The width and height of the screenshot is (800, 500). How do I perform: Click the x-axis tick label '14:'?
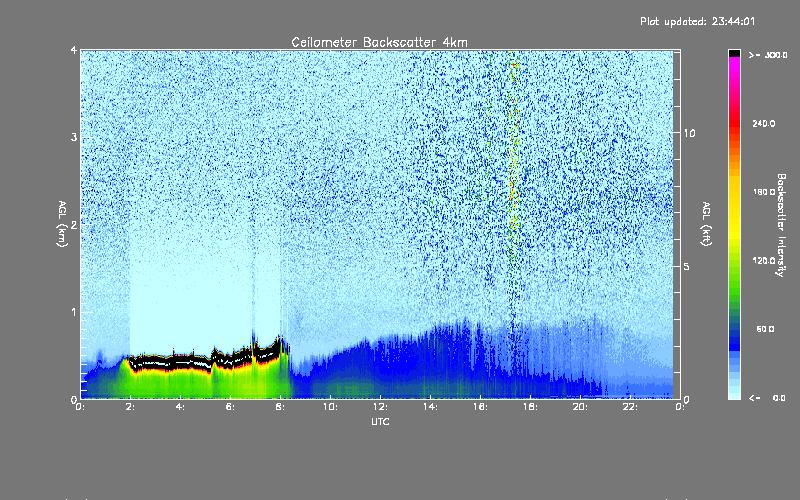click(x=430, y=407)
